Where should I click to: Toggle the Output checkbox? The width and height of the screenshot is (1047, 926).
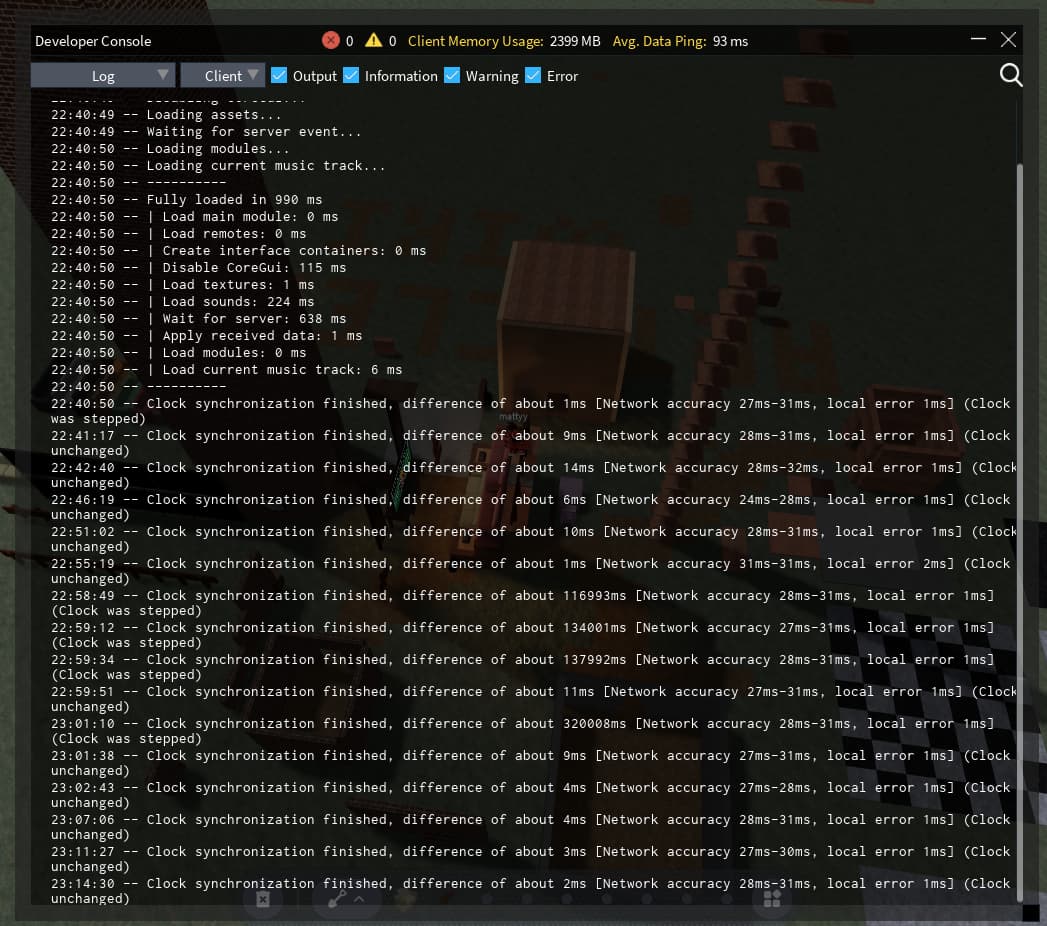click(x=279, y=75)
